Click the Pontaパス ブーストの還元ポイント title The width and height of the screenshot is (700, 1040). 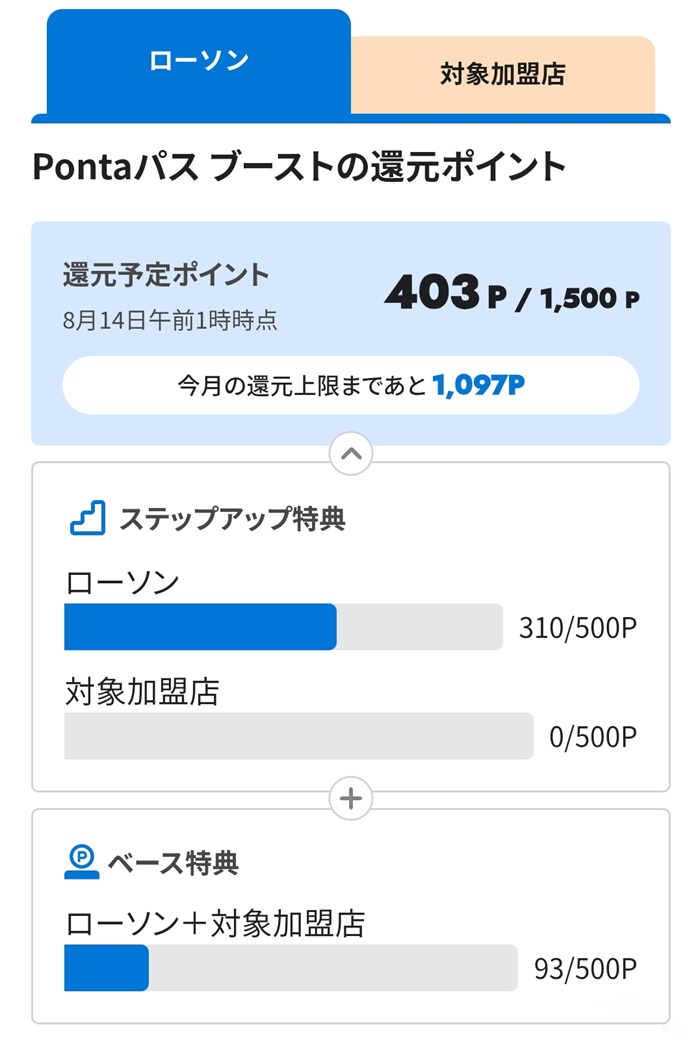pos(299,166)
